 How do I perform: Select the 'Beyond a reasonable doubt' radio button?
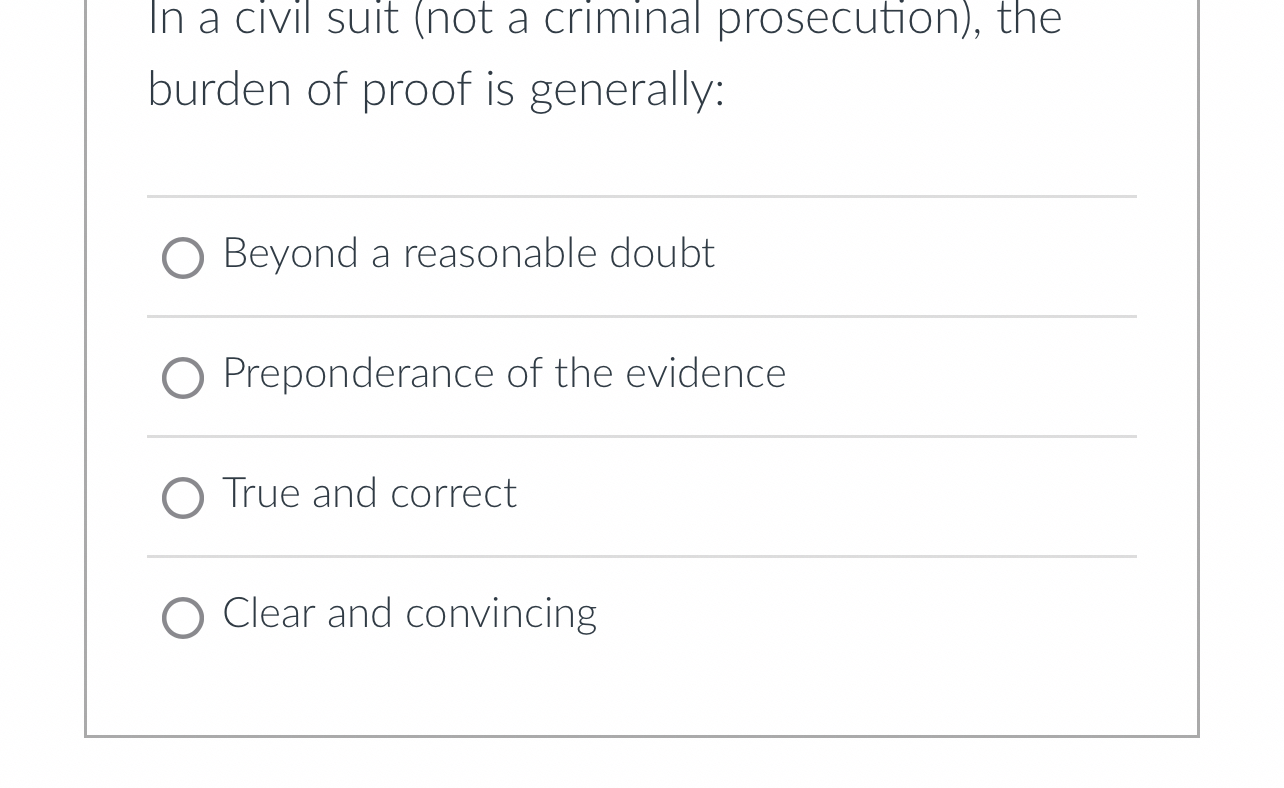point(183,258)
